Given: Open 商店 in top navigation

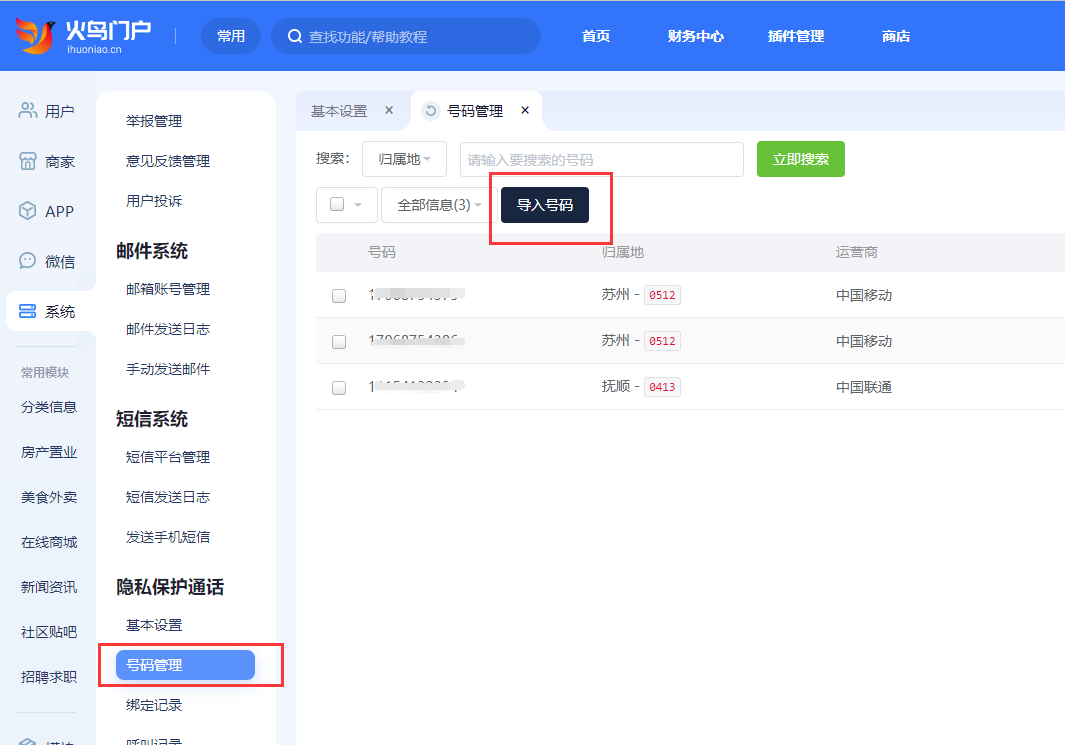Looking at the screenshot, I should click(x=895, y=36).
